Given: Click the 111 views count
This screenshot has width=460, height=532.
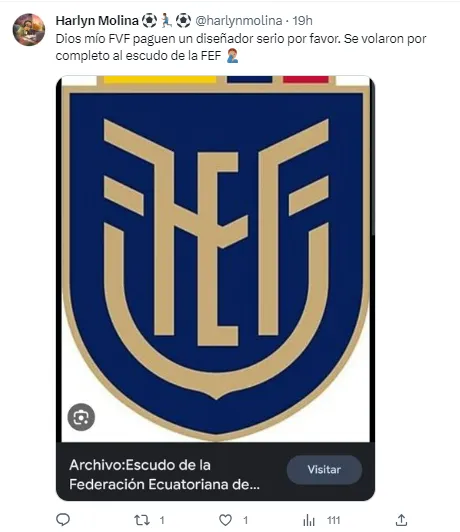Looking at the screenshot, I should pos(333,520).
